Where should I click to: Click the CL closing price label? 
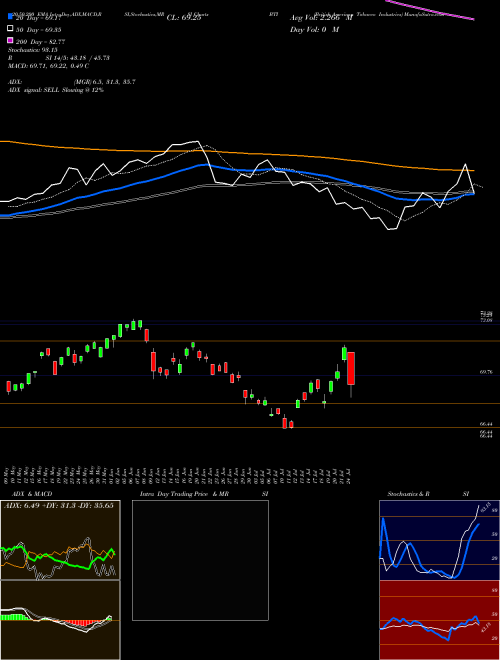pos(184,18)
